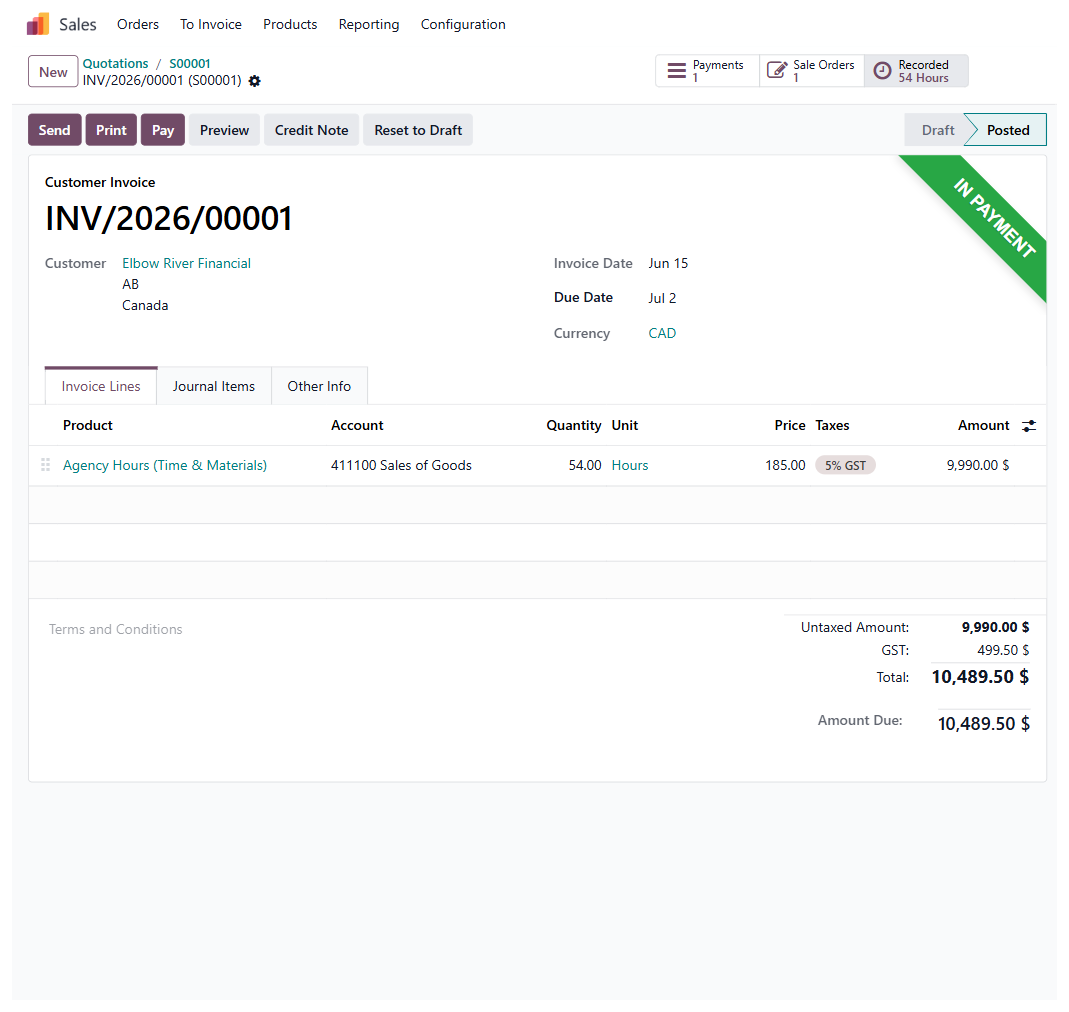The width and height of the screenshot is (1069, 1012).
Task: Switch to the Journal Items tab
Action: coord(213,386)
